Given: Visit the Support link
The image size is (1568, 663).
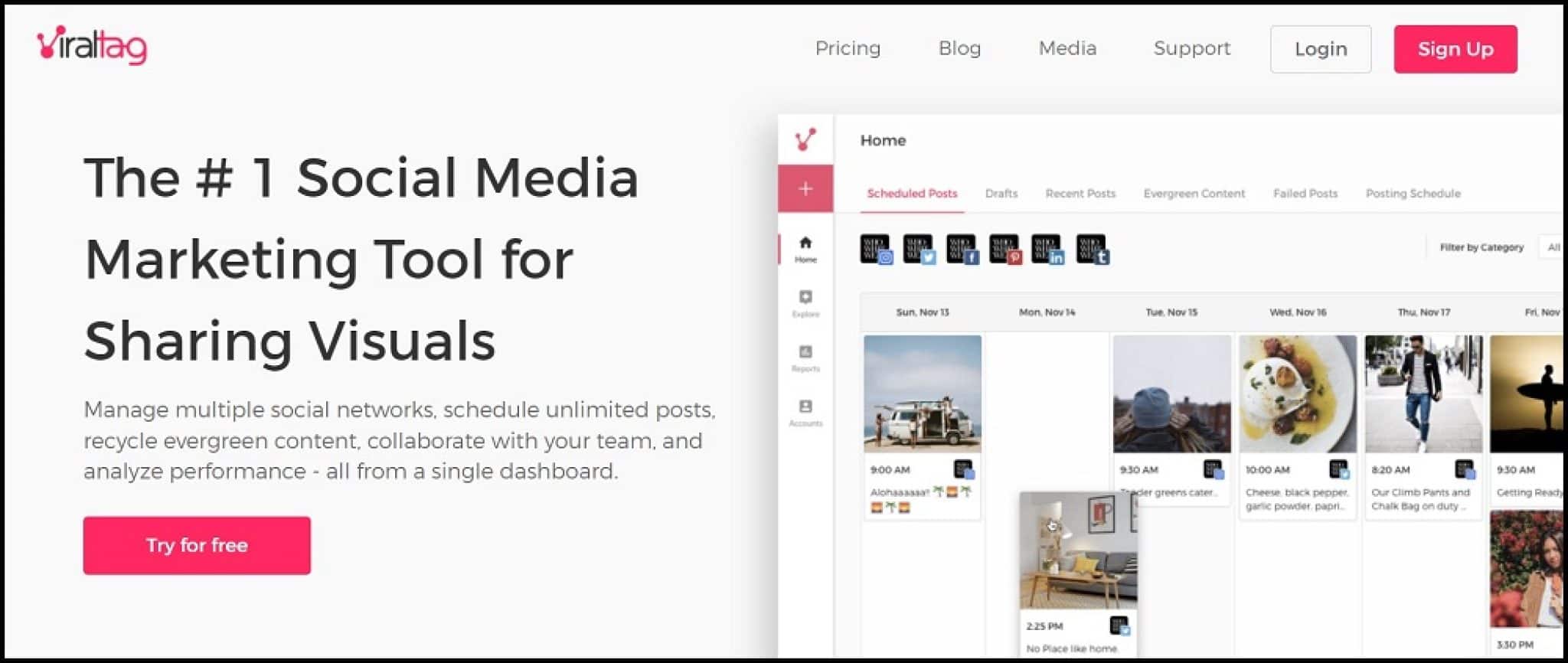Looking at the screenshot, I should [x=1191, y=48].
